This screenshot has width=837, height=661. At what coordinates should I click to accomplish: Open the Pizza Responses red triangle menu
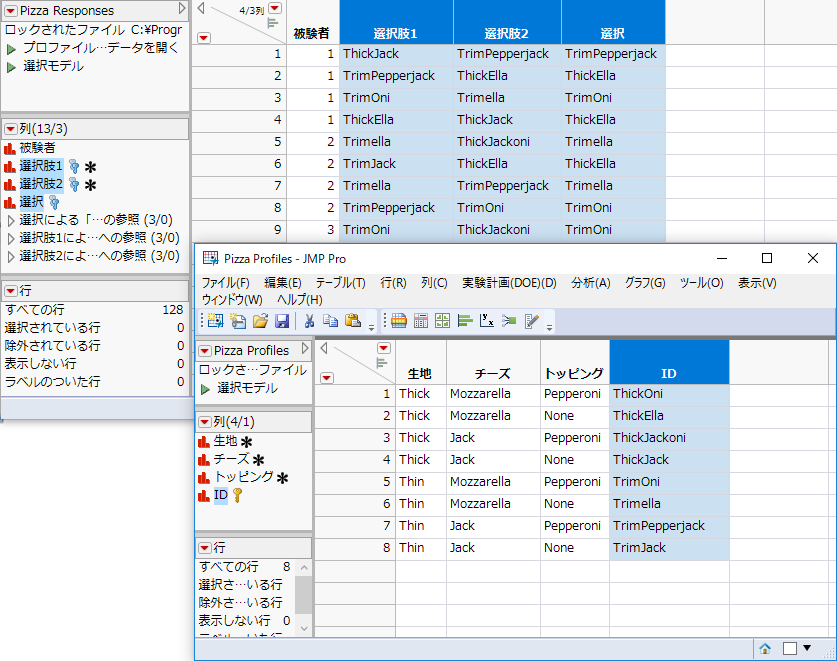[10, 9]
